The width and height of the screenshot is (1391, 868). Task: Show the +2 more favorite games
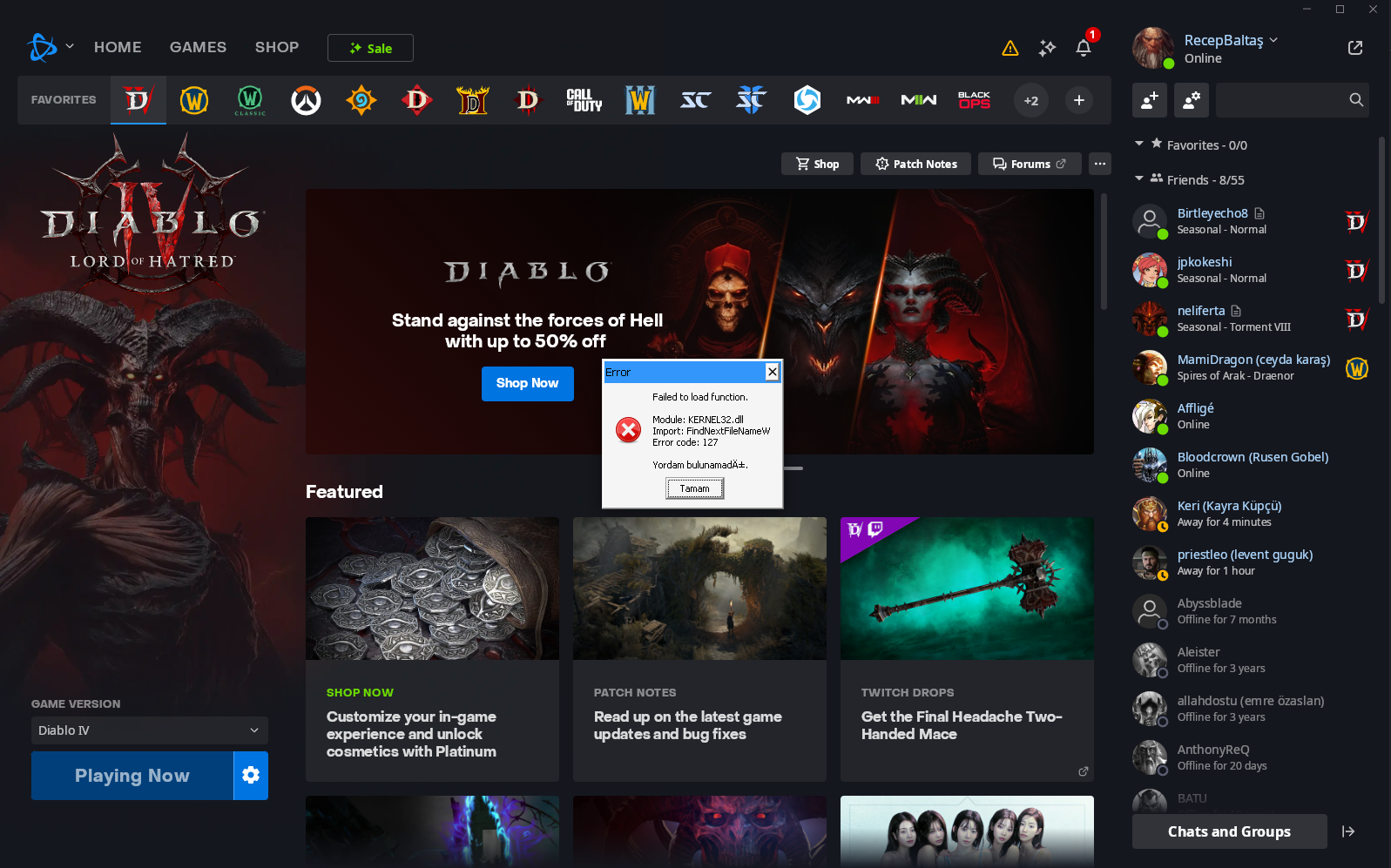(1031, 100)
